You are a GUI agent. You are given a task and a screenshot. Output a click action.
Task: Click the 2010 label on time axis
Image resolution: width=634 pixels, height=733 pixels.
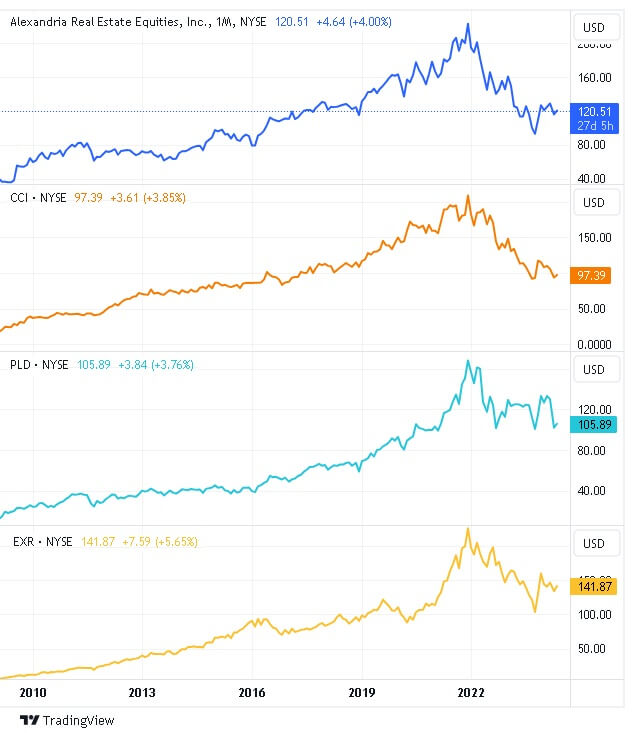[33, 692]
